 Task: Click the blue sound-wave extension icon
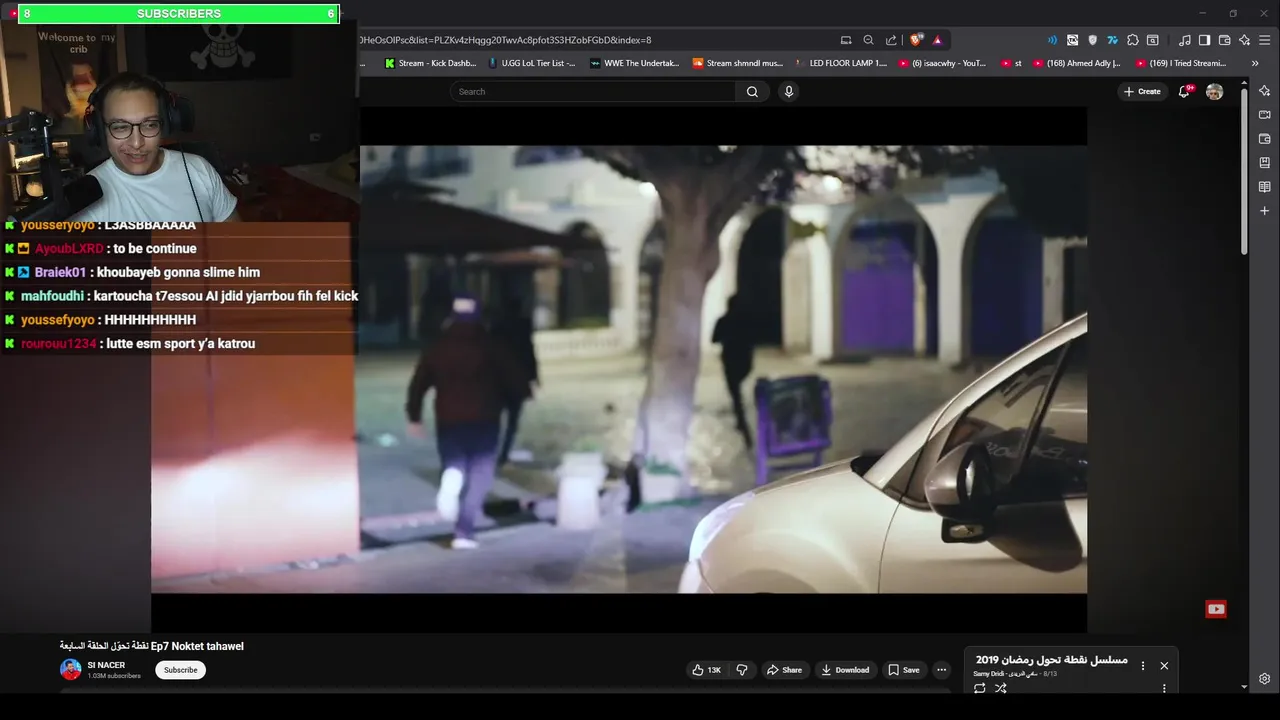[x=1052, y=40]
